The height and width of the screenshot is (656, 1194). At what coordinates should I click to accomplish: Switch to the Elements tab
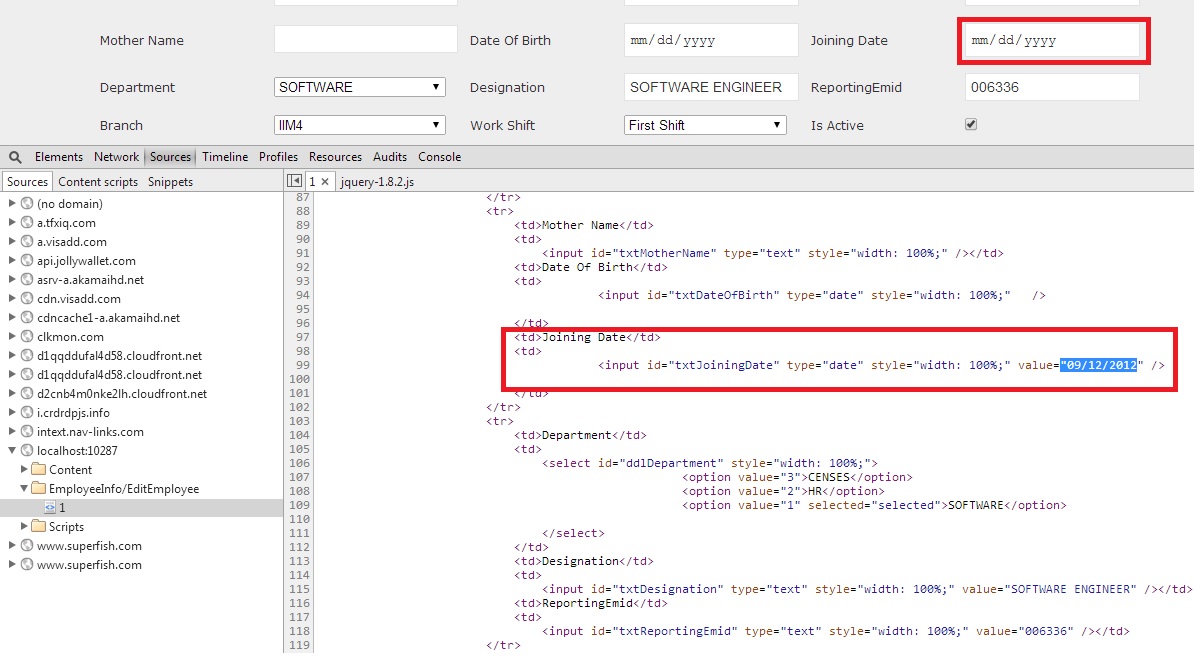[x=59, y=157]
